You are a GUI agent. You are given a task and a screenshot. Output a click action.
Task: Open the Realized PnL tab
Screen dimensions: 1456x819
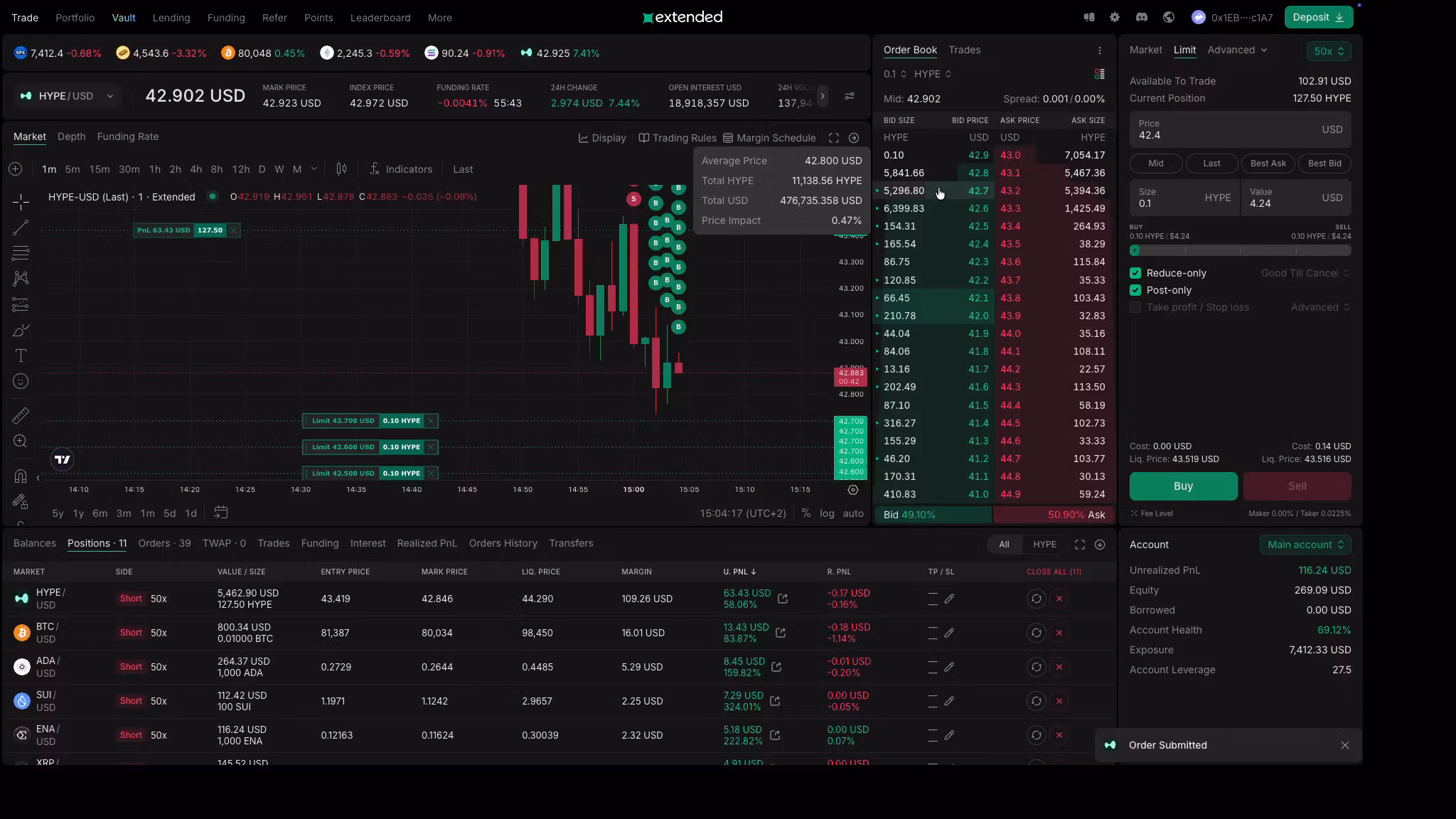[427, 543]
